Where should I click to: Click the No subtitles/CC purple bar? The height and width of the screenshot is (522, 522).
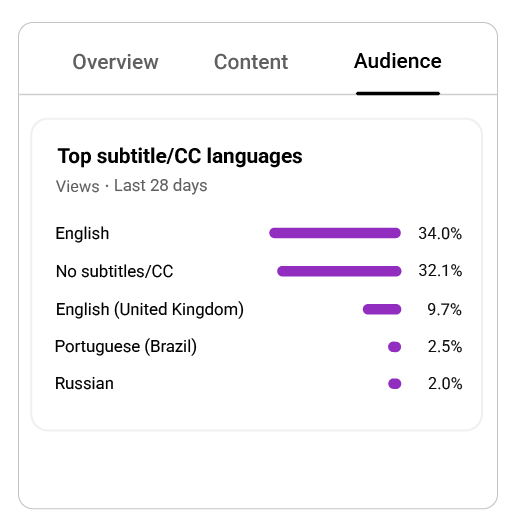tap(339, 271)
